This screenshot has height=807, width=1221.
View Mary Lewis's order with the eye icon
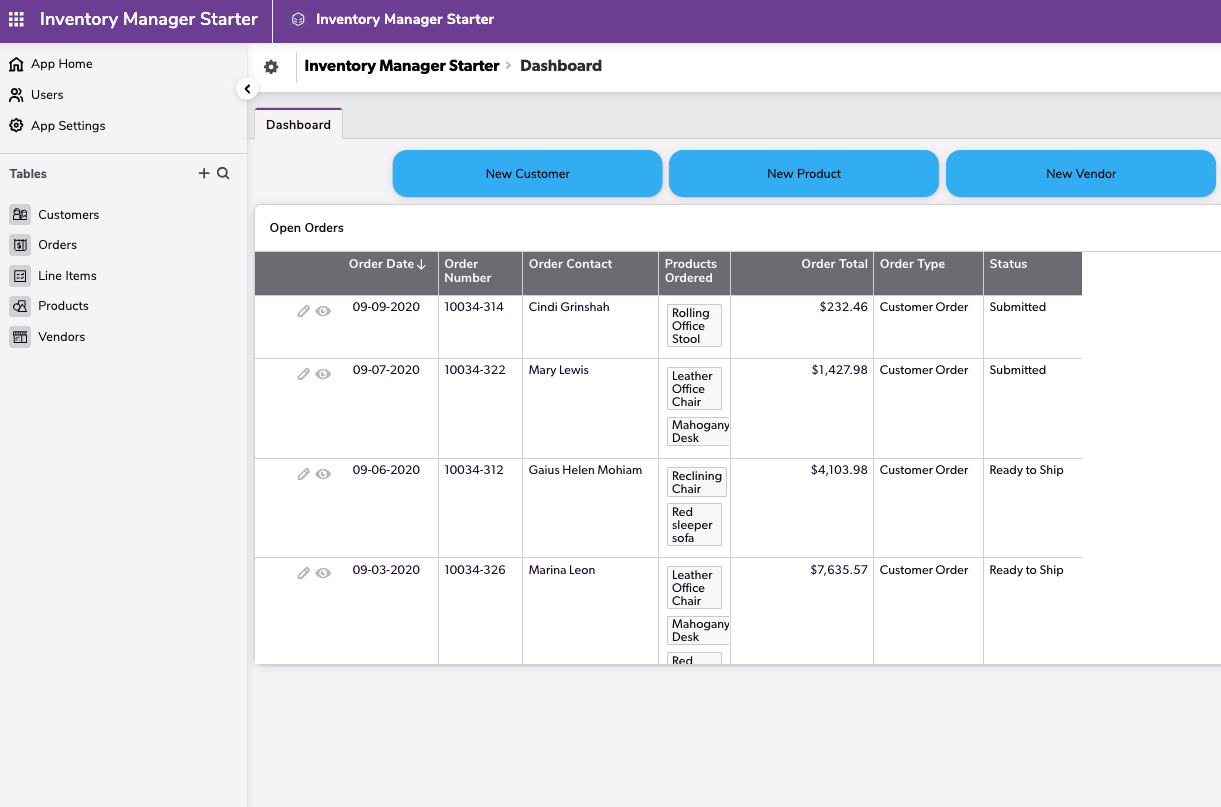pos(322,374)
